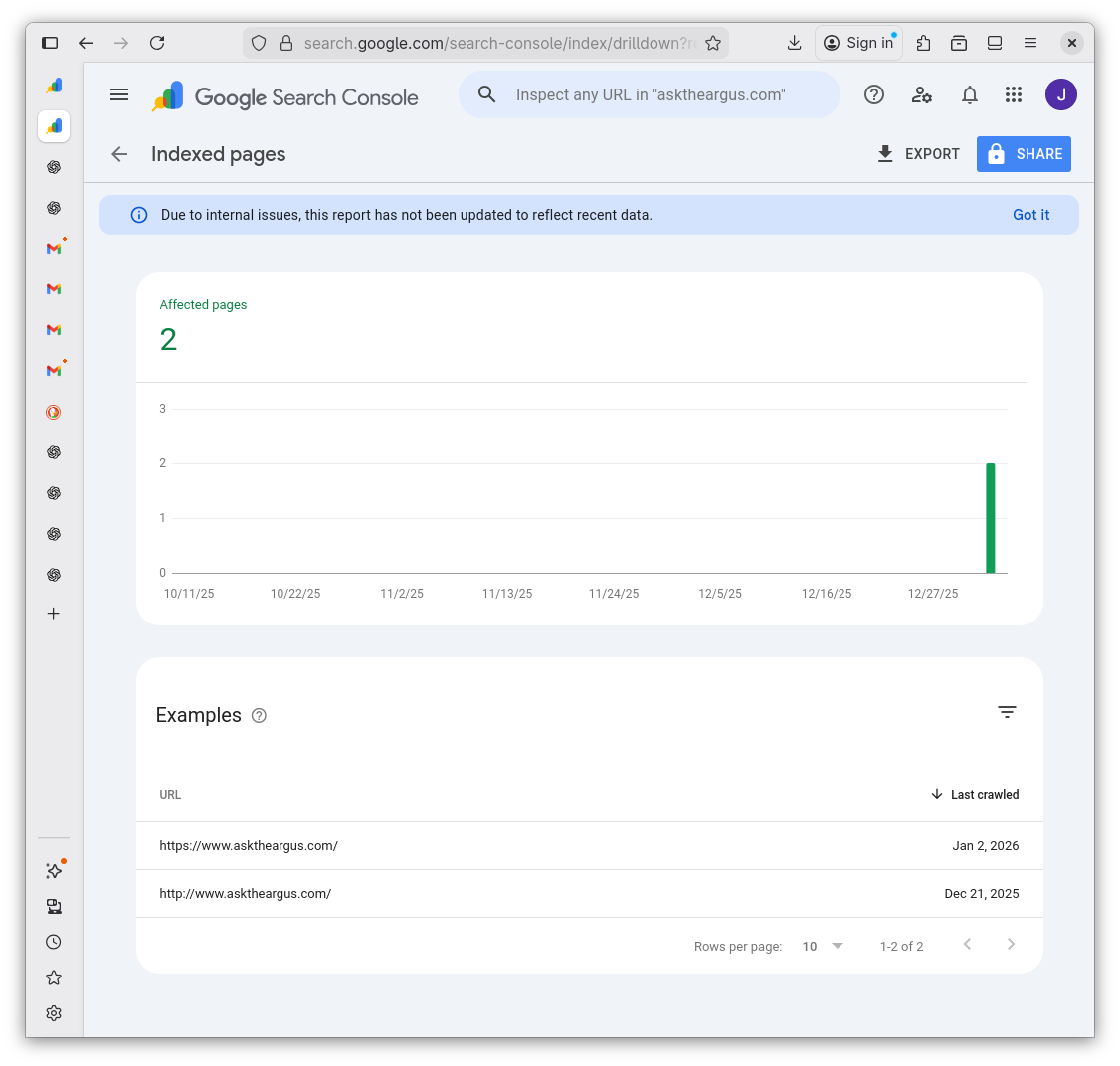Switch to a Gmail tab in the sidebar
This screenshot has height=1066, width=1120.
[54, 288]
